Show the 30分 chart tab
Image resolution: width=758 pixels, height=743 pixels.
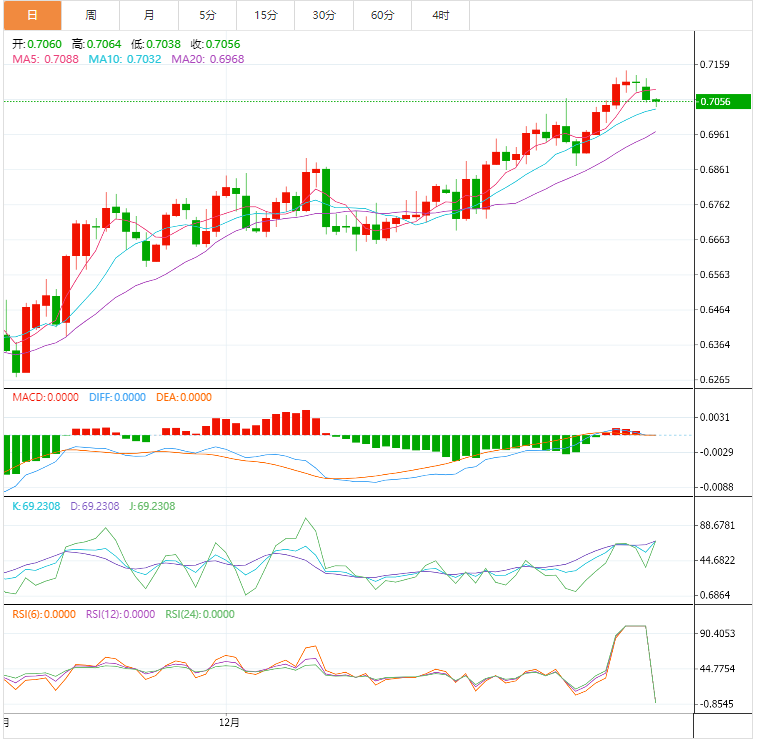pos(324,15)
